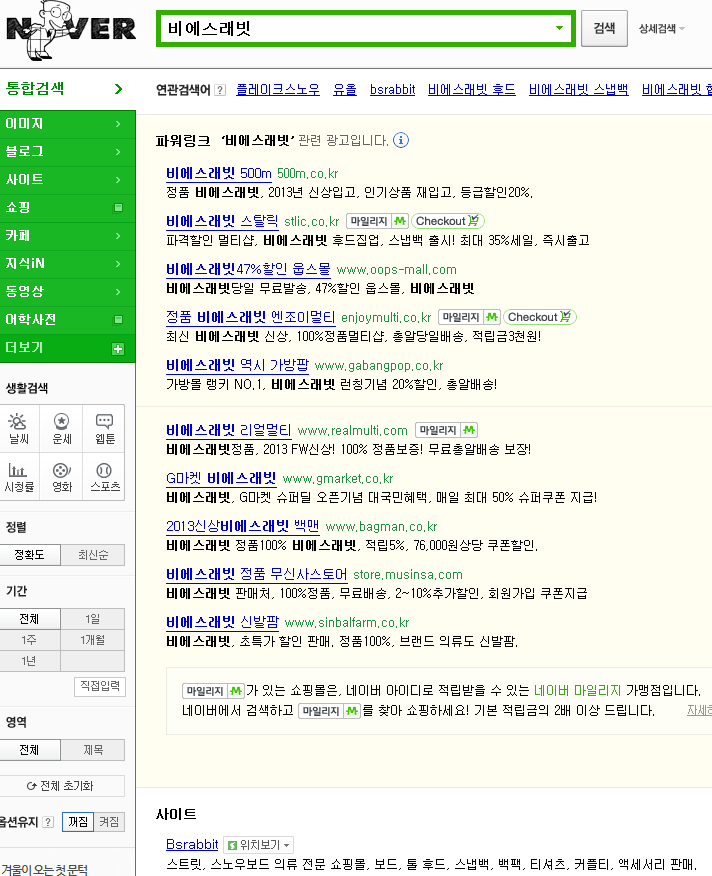The width and height of the screenshot is (712, 876).
Task: Open the 운세 fortune icon
Action: point(61,429)
